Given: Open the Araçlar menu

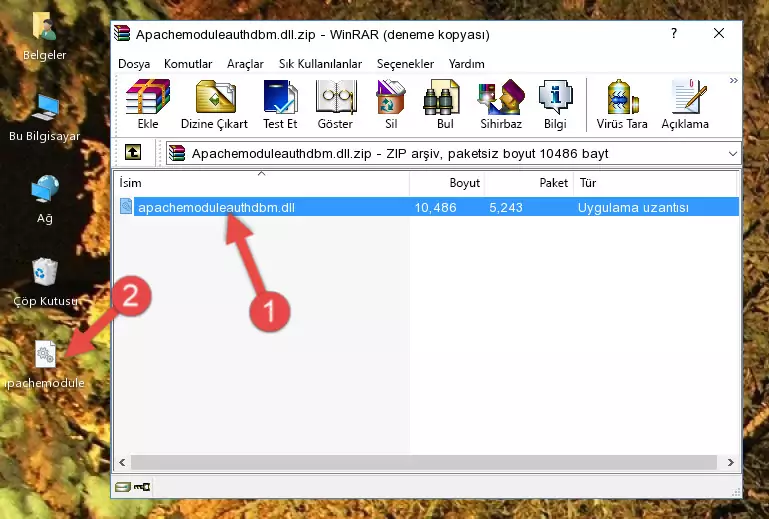Looking at the screenshot, I should (x=245, y=64).
